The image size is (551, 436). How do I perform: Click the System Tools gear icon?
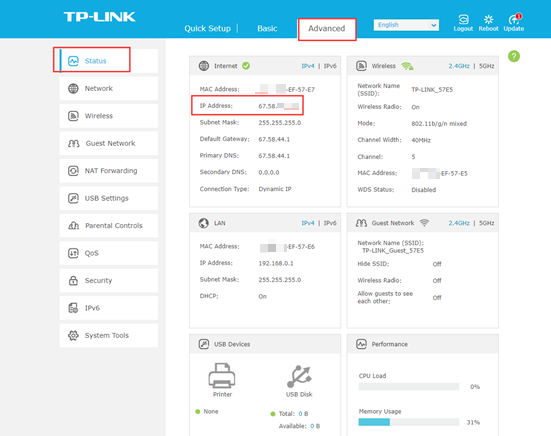[73, 336]
